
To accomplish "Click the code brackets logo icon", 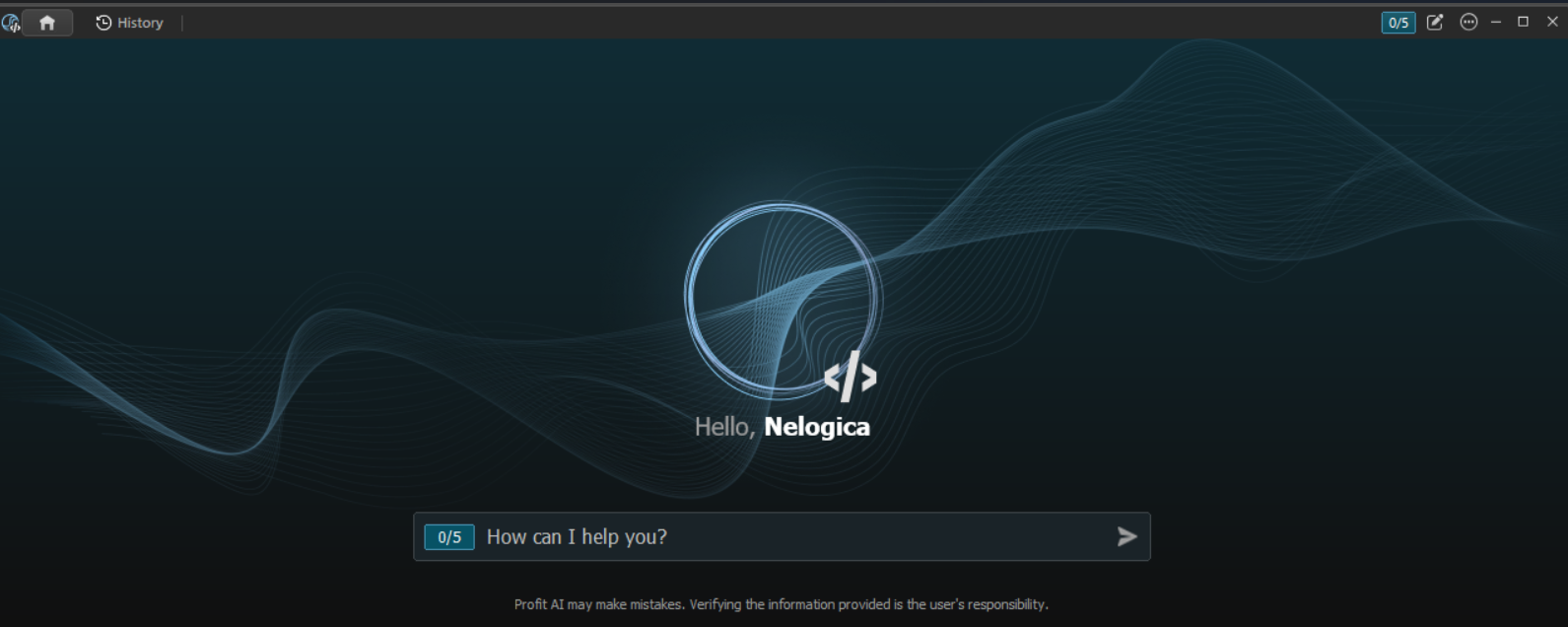I will (x=850, y=376).
